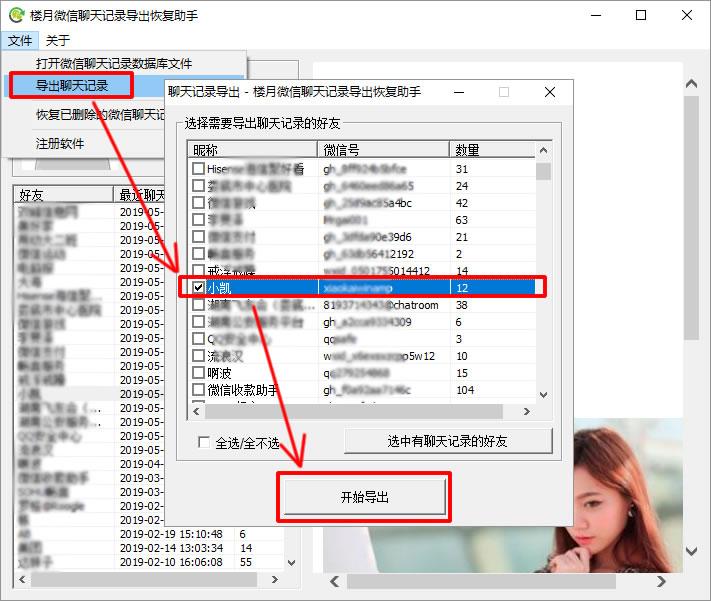Check the 流浪汉 contact checkbox
The height and width of the screenshot is (601, 711).
[198, 356]
